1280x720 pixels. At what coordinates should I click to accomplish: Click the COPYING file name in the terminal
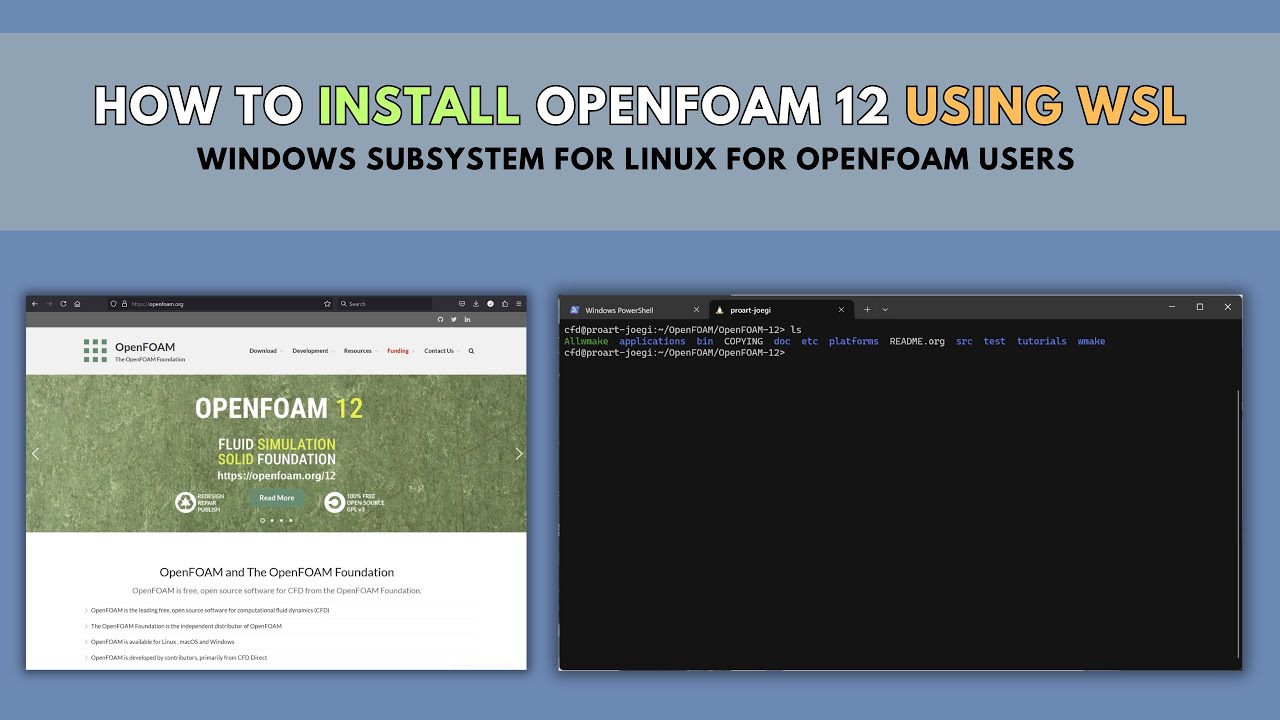pos(743,342)
